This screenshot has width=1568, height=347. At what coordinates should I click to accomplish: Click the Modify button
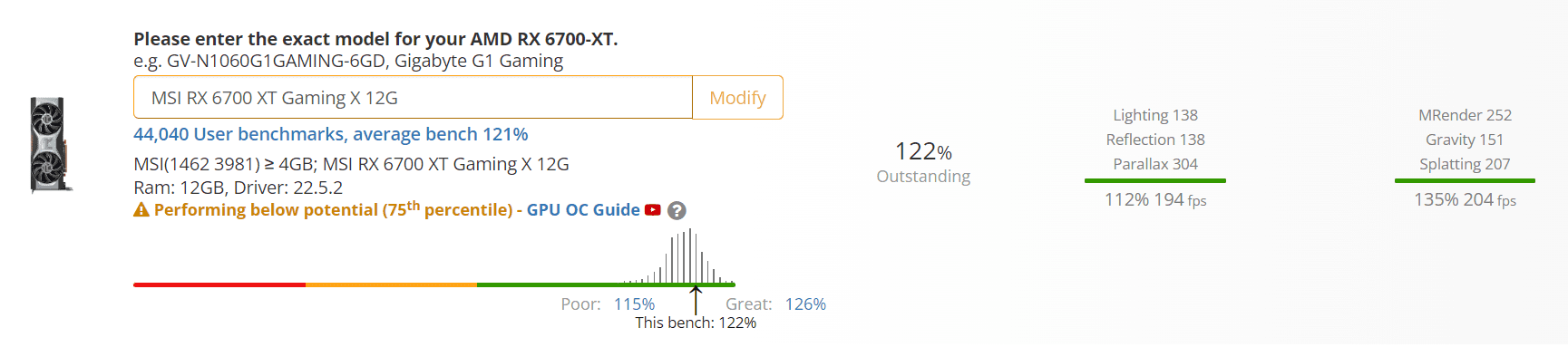737,98
